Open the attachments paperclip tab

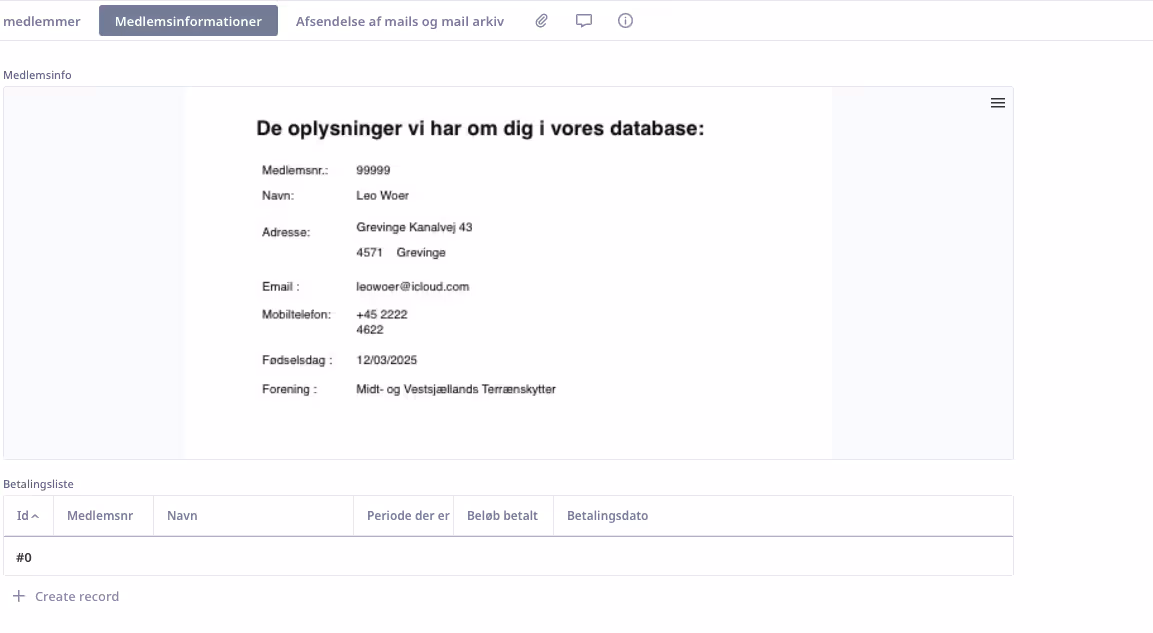(541, 21)
